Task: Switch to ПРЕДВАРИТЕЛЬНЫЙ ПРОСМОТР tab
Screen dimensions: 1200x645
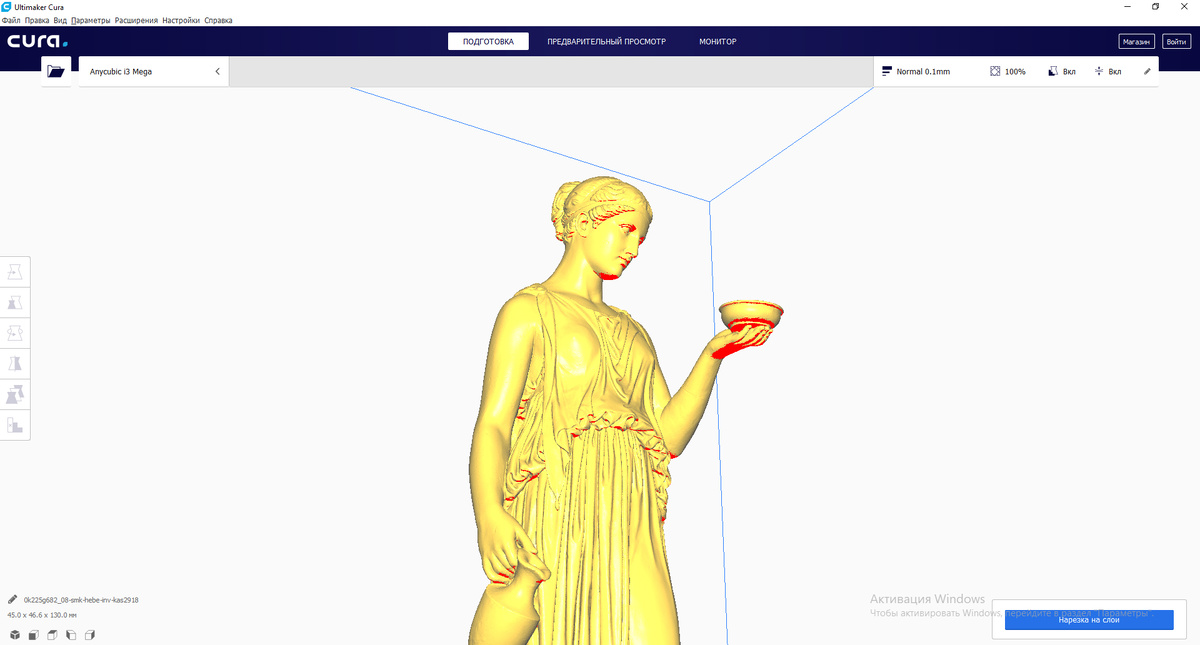Action: click(x=606, y=42)
